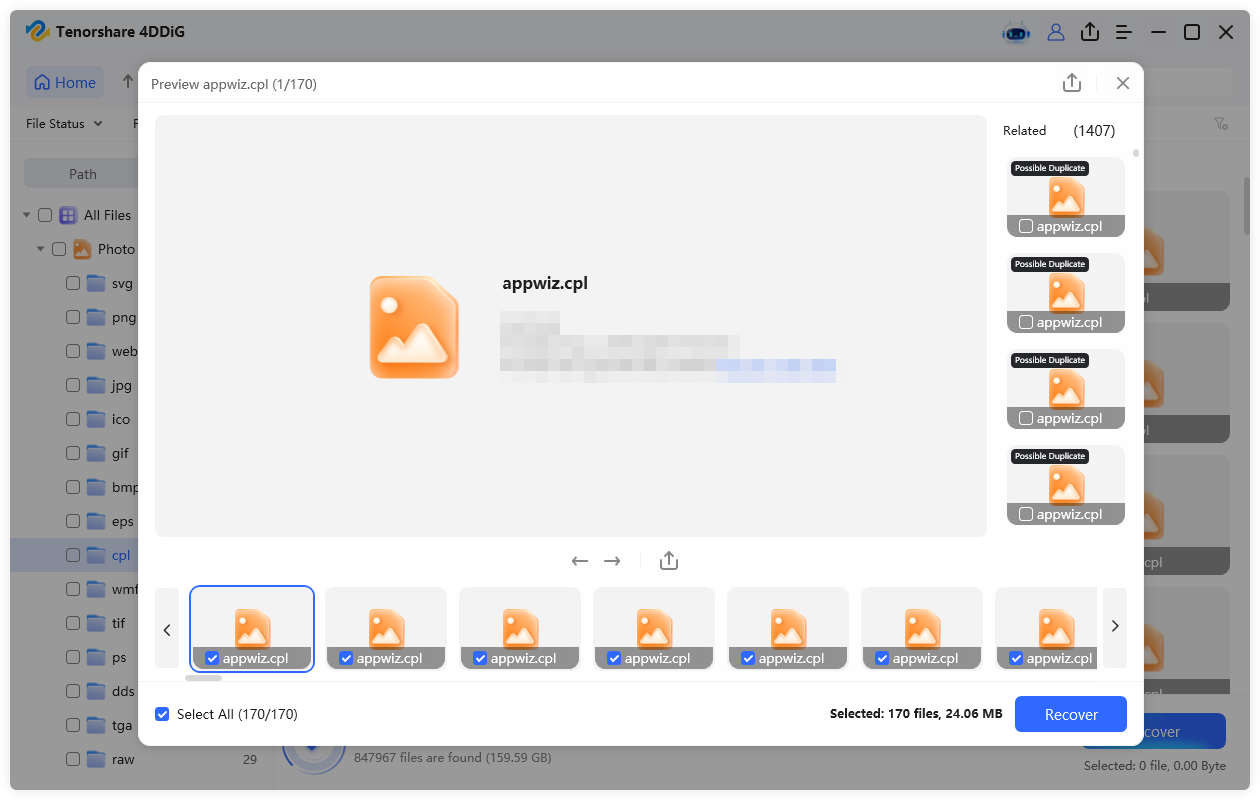
Task: Open the hamburger menu in the title bar
Action: coord(1124,32)
